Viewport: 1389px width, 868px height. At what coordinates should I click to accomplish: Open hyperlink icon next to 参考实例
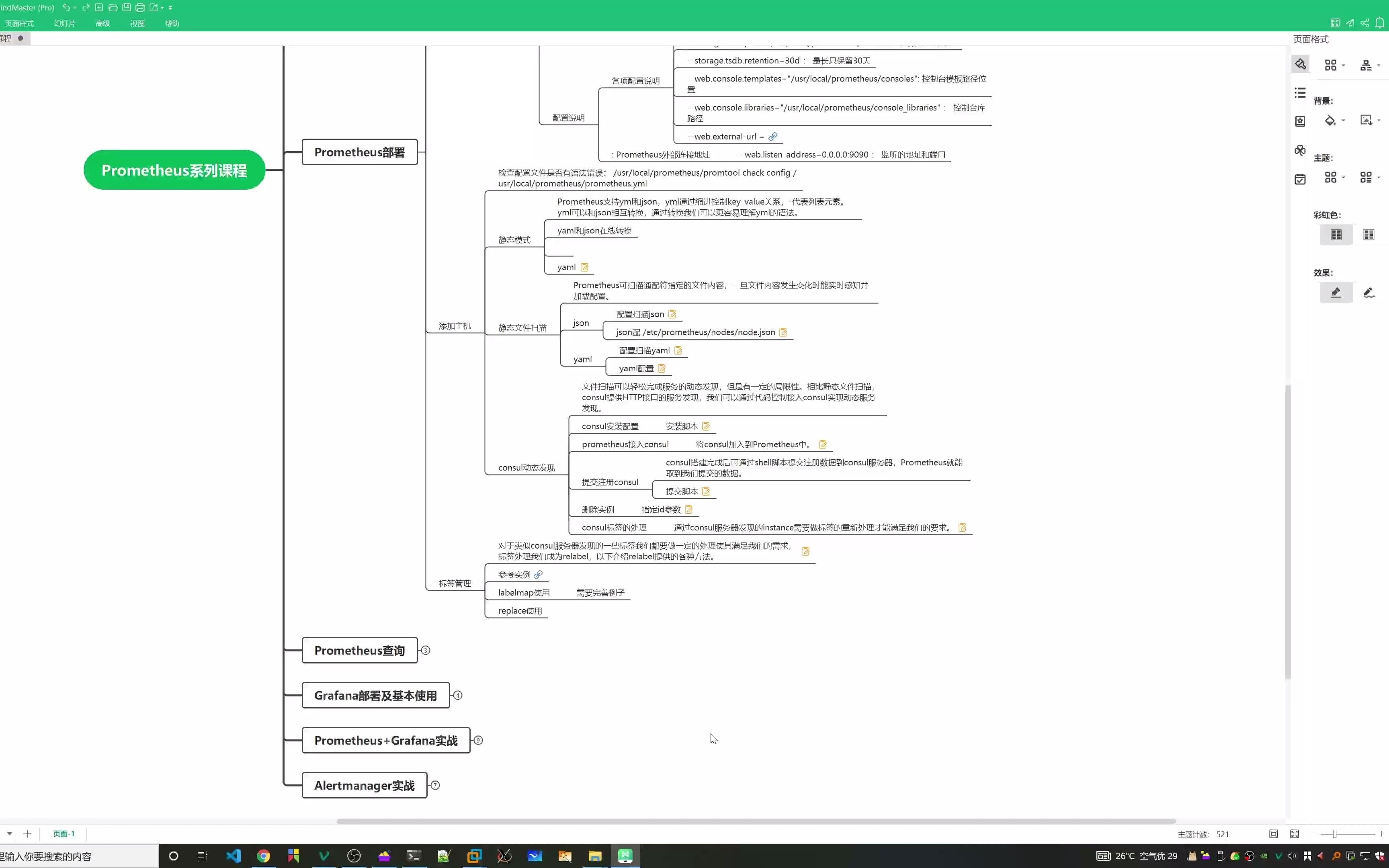pyautogui.click(x=538, y=575)
